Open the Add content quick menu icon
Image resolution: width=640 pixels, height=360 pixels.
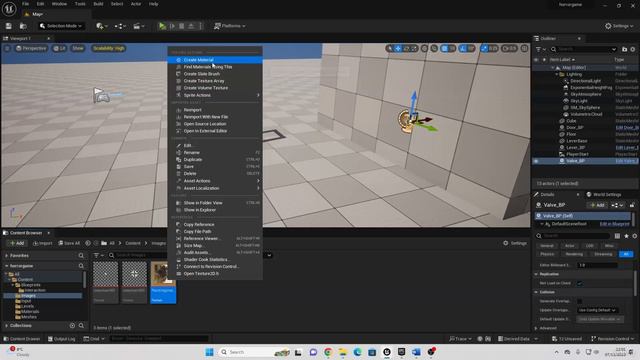[101, 26]
